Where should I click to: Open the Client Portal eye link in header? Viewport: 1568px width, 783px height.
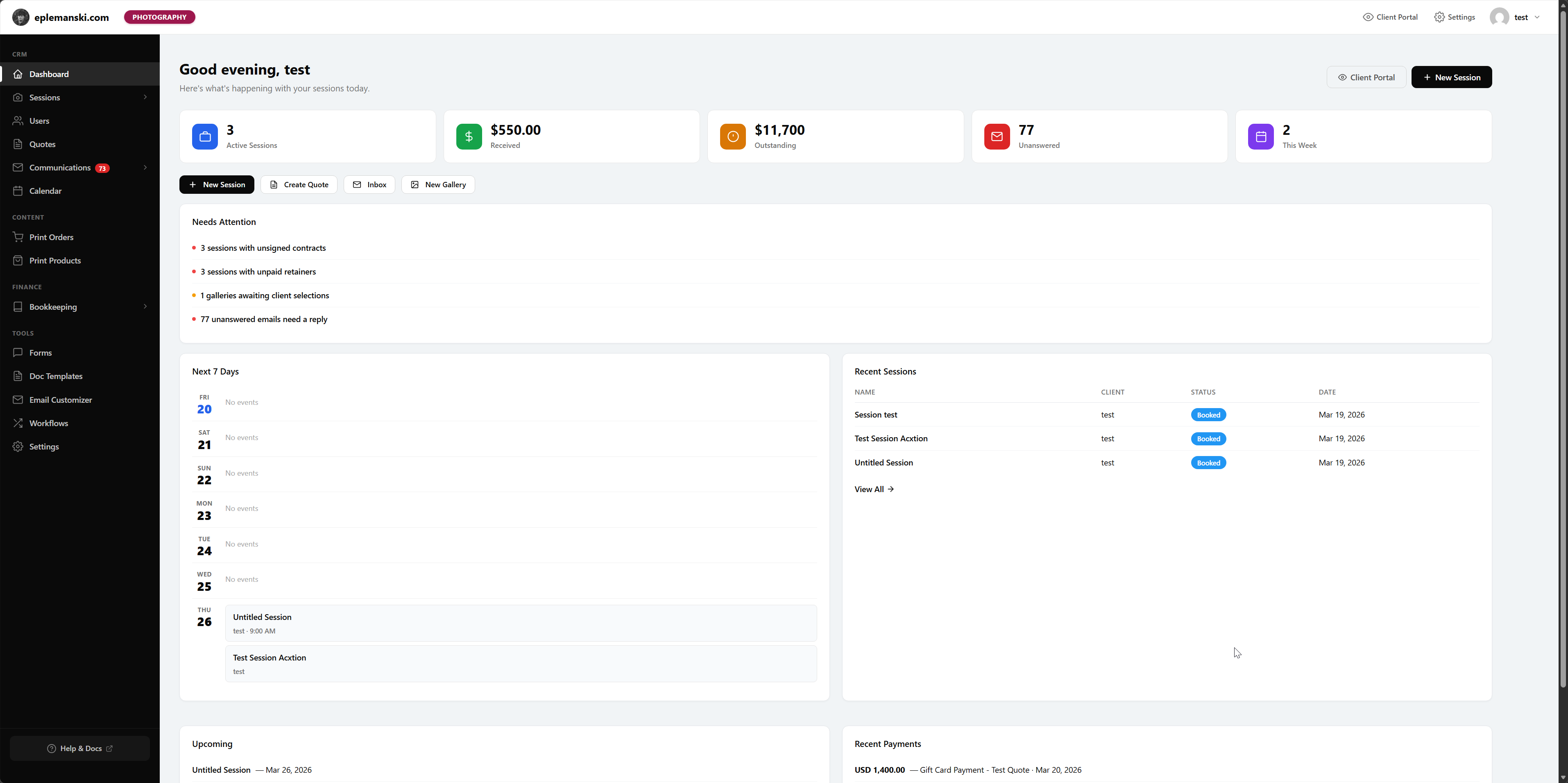(1390, 17)
